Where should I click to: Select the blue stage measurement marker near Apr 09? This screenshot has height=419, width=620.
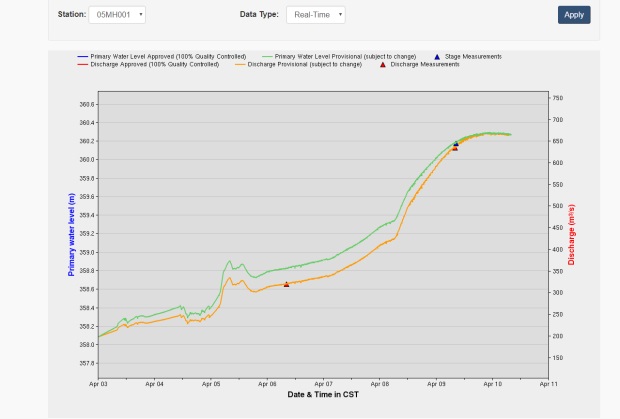click(x=455, y=143)
